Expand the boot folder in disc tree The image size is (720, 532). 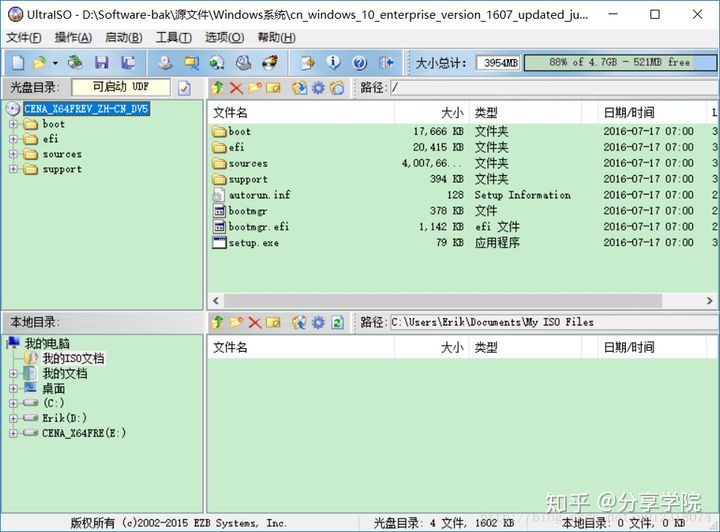13,124
